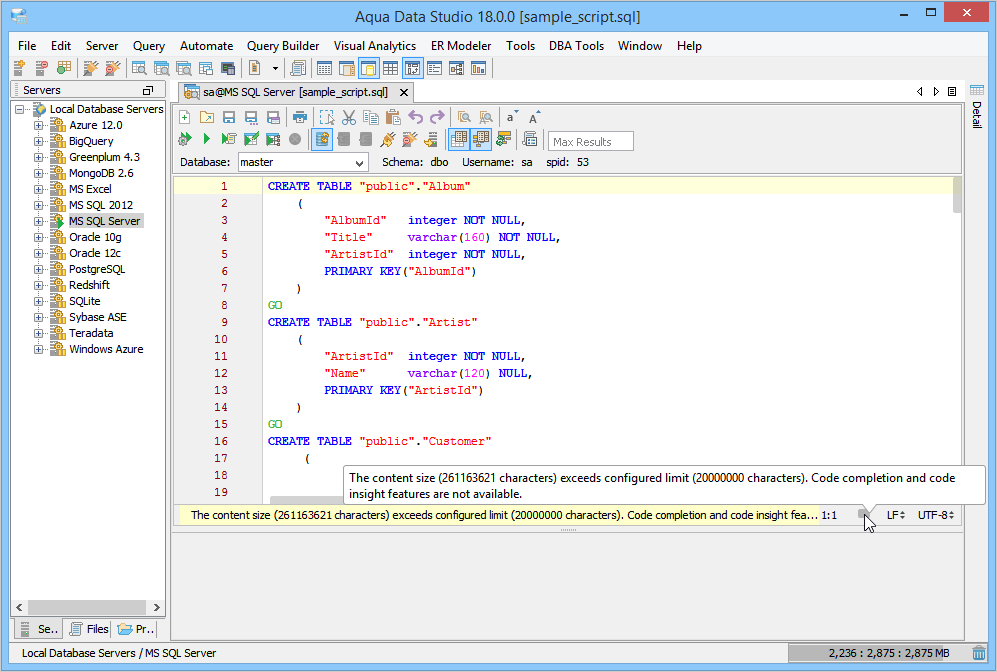Open the Visual Analytics menu
The height and width of the screenshot is (672, 997).
point(375,46)
